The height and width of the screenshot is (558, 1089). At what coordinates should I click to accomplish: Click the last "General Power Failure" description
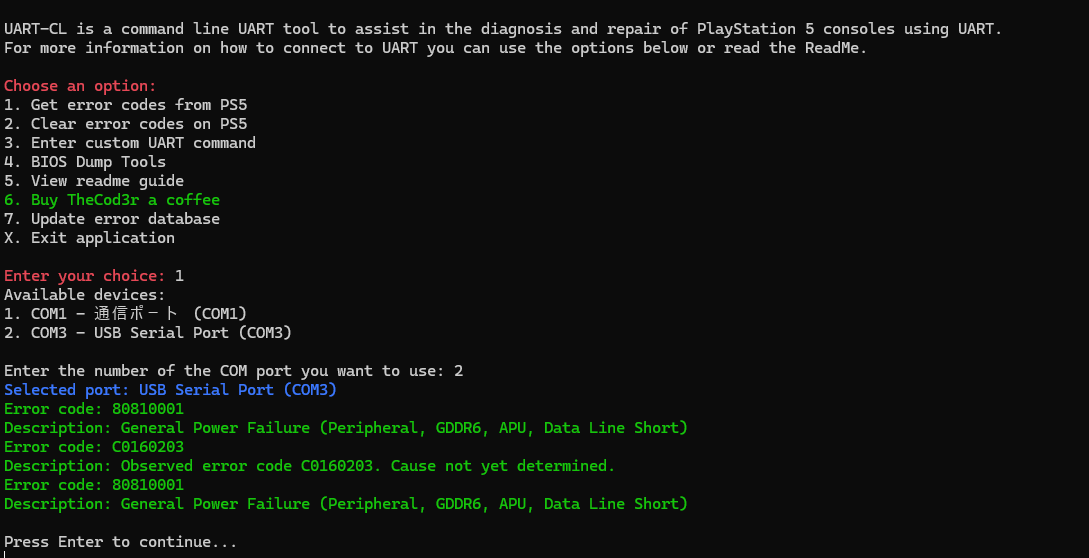point(345,504)
